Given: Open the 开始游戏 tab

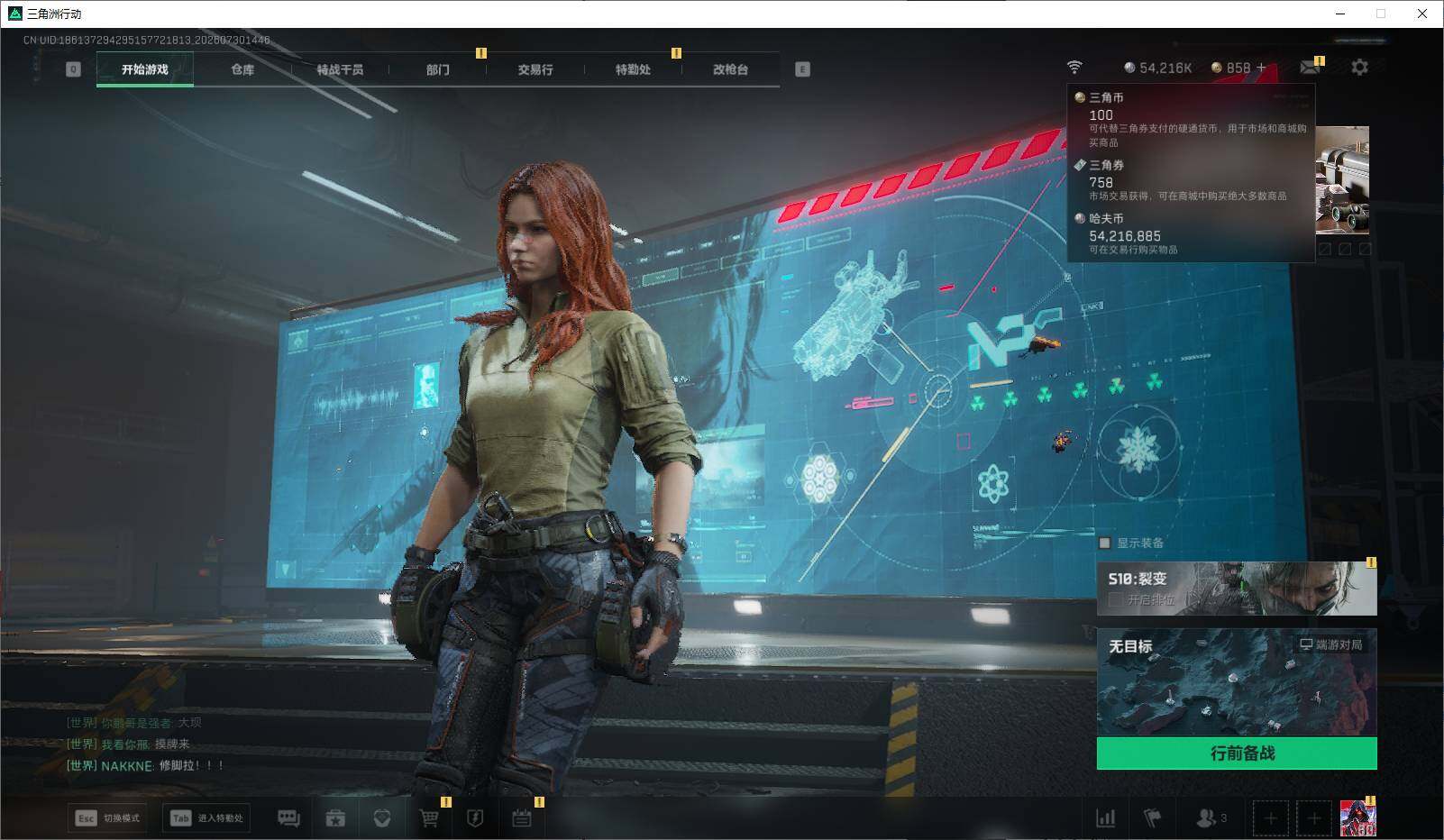Looking at the screenshot, I should [145, 69].
